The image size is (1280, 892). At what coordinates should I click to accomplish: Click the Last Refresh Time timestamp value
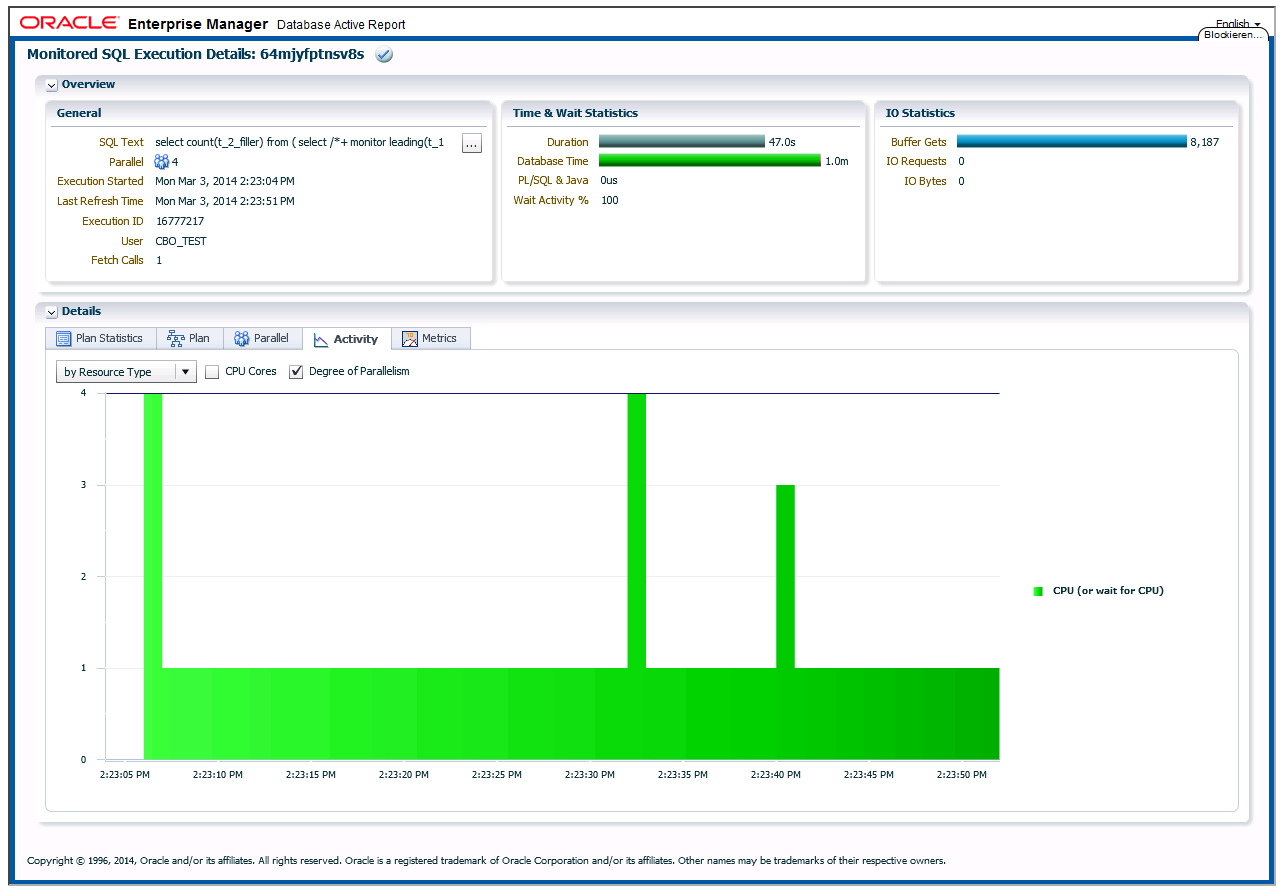(x=225, y=202)
